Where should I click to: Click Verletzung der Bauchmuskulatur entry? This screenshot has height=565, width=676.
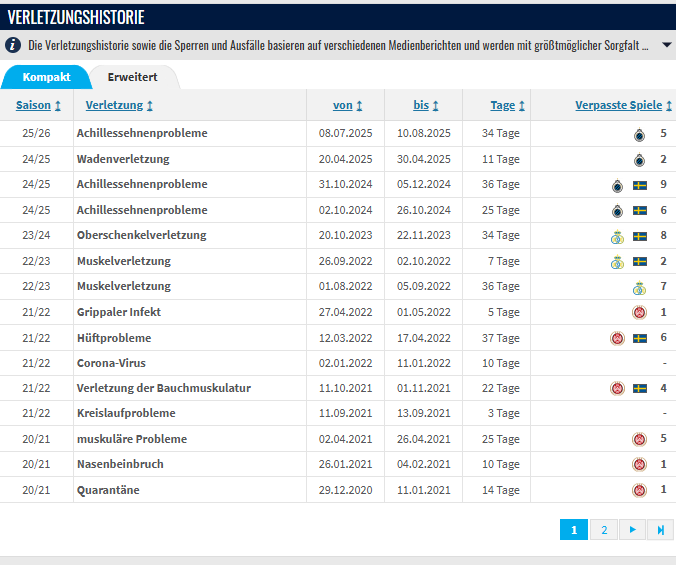(x=164, y=388)
